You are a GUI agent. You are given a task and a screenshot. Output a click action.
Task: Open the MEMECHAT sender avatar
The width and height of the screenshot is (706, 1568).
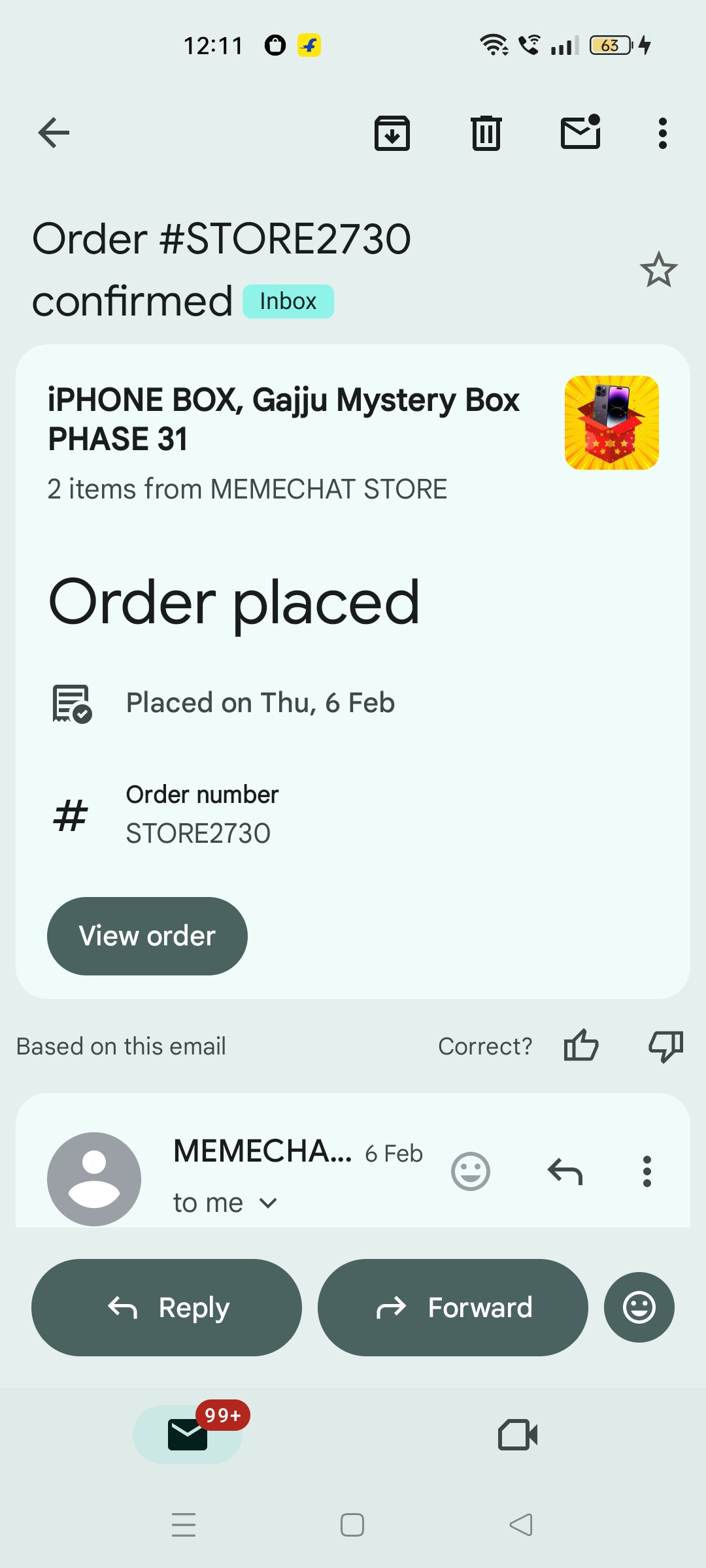[x=94, y=1179]
